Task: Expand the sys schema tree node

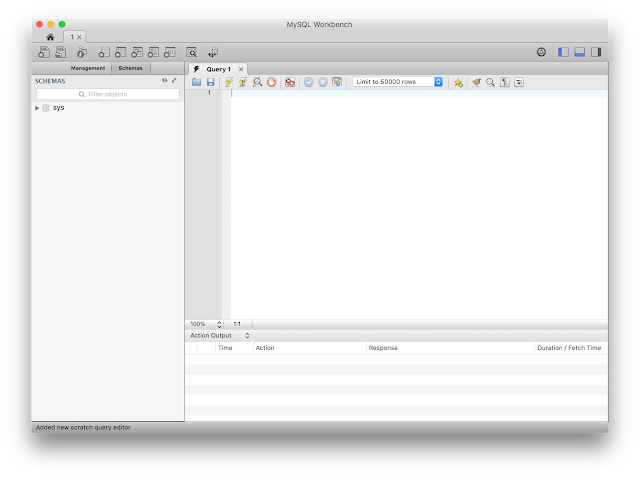Action: pos(37,108)
